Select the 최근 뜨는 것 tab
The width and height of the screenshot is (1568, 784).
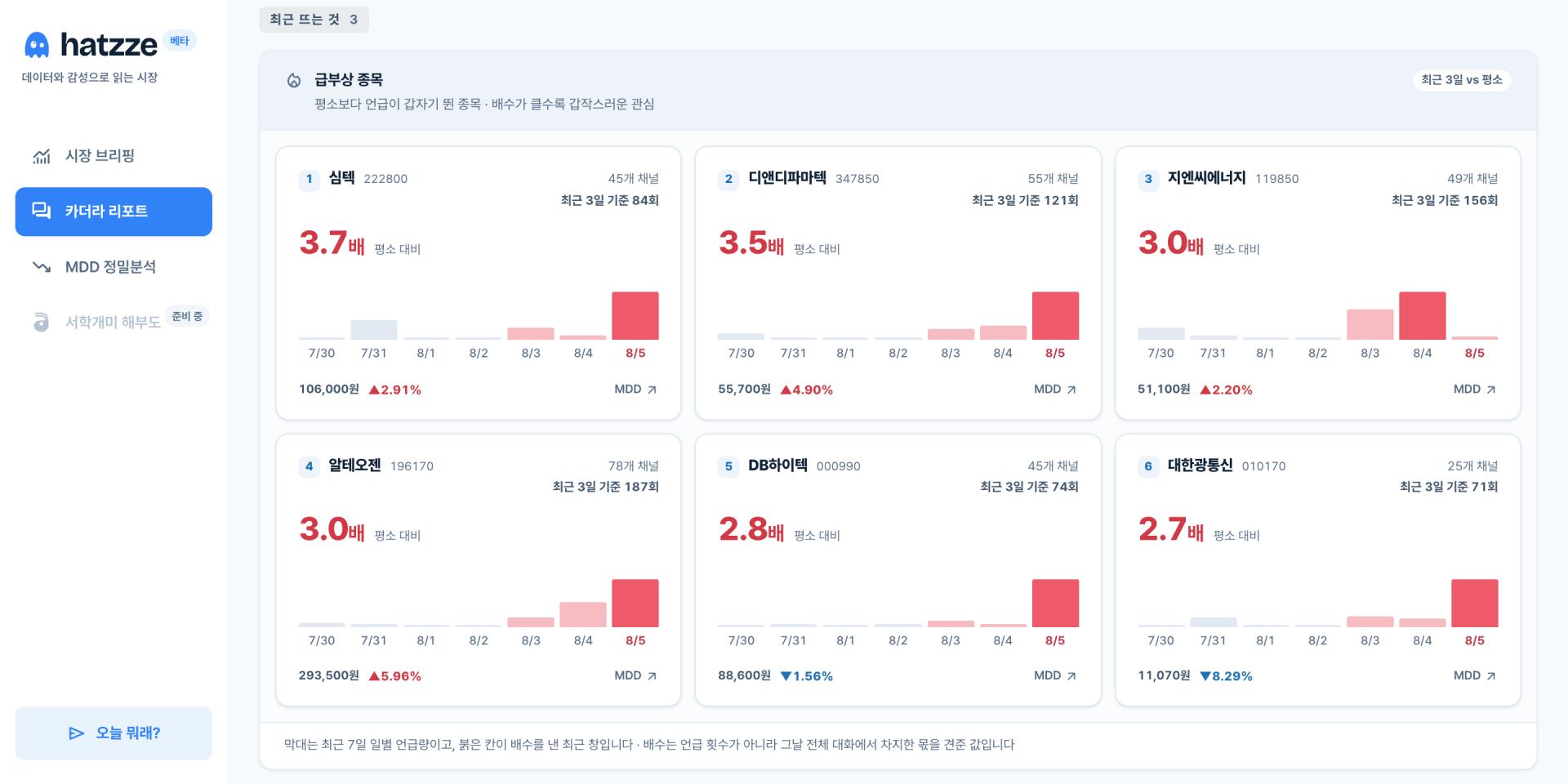click(314, 20)
